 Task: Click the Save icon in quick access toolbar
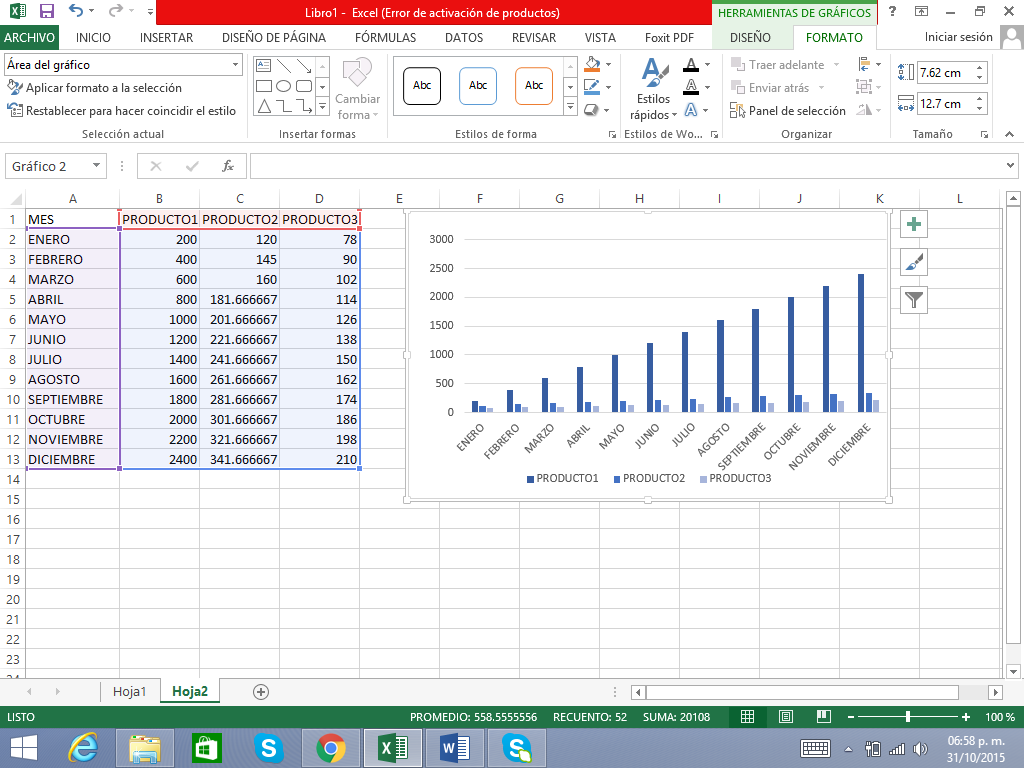pyautogui.click(x=47, y=12)
